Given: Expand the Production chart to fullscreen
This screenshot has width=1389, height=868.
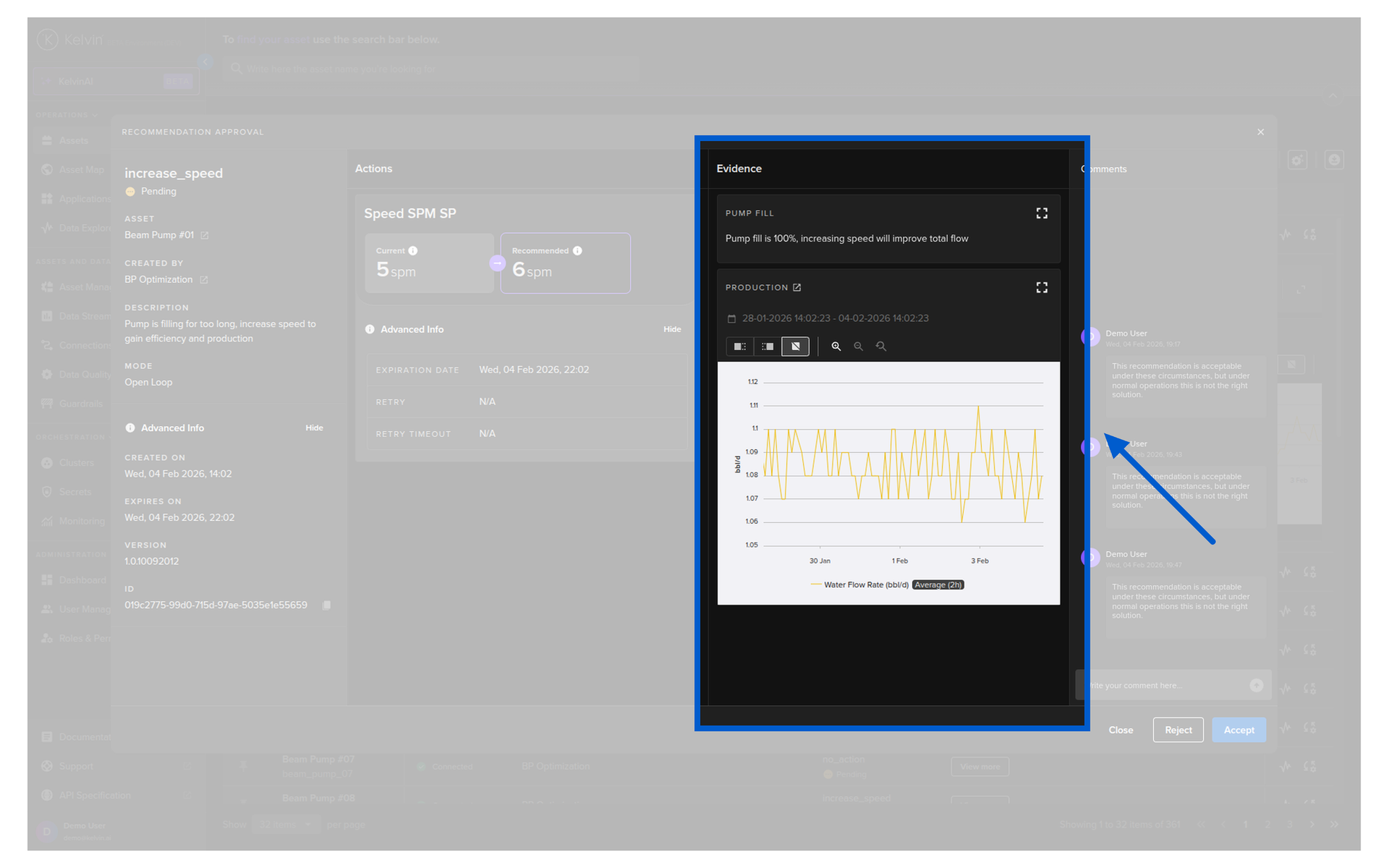Looking at the screenshot, I should pos(1041,288).
